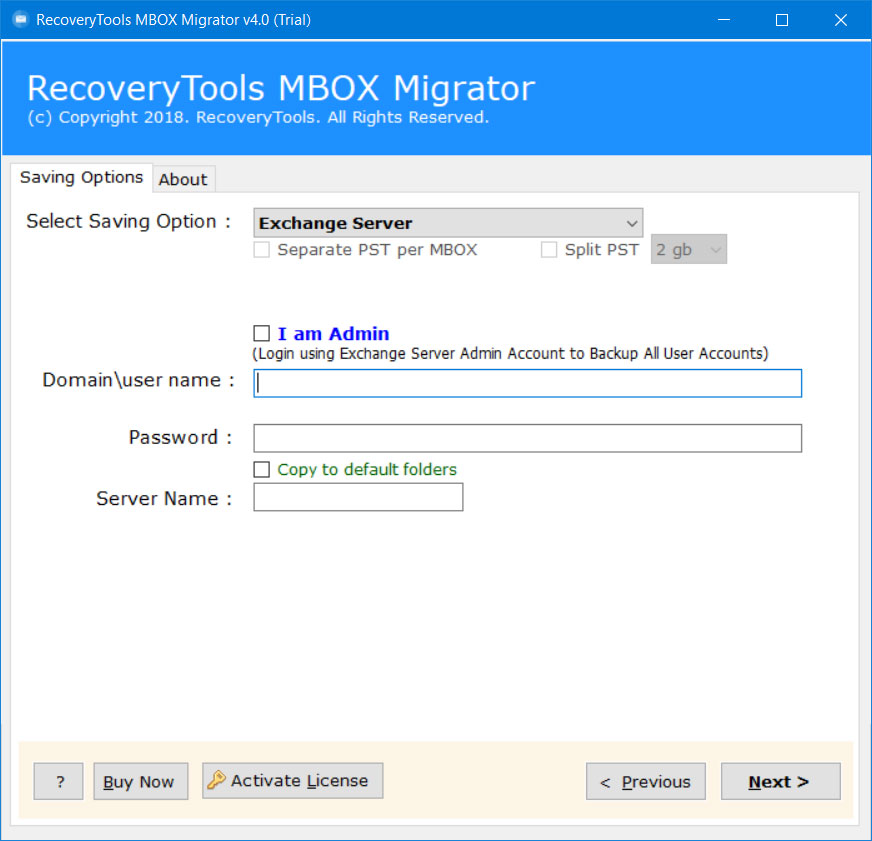Select the Saving Options tab

tap(81, 177)
